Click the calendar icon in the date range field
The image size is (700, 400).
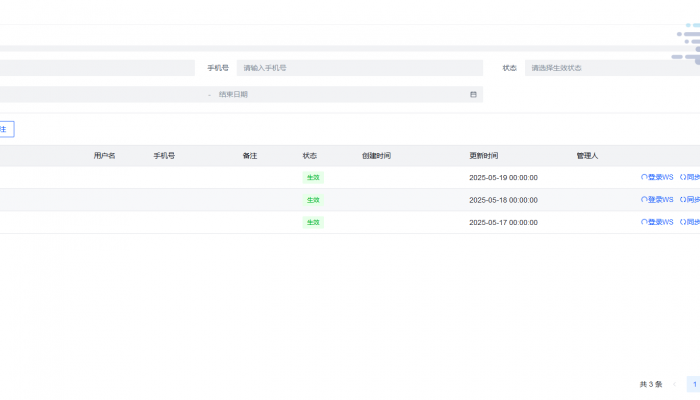pyautogui.click(x=473, y=94)
